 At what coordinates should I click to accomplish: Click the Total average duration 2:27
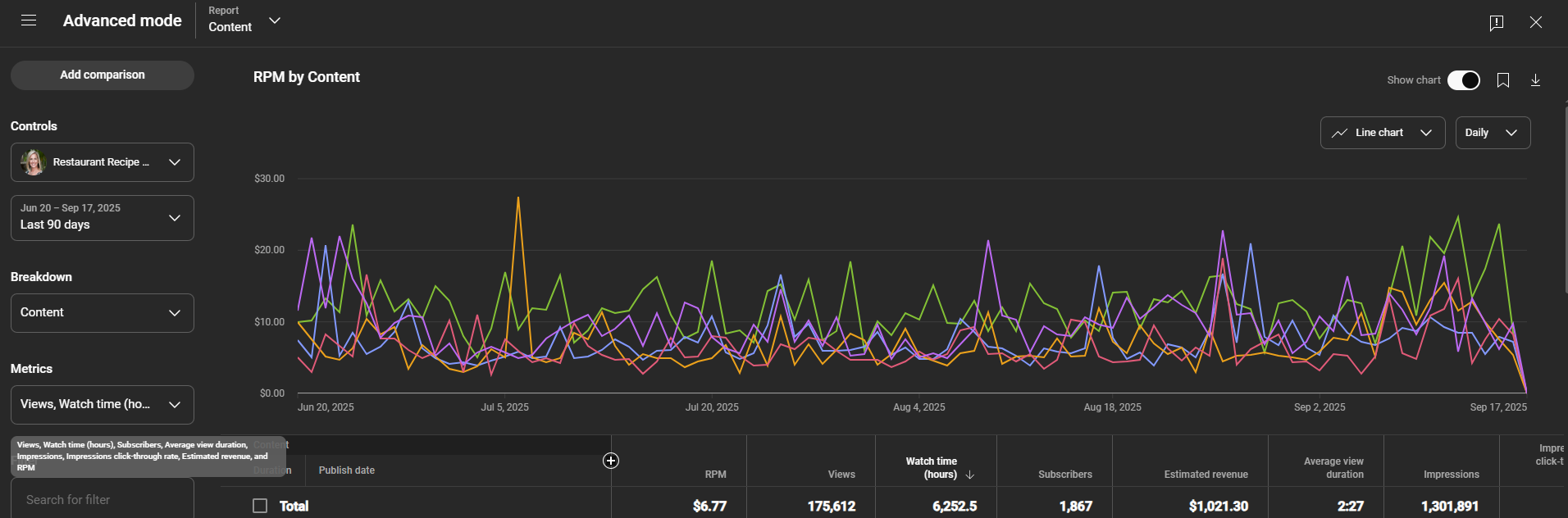[x=1351, y=507]
